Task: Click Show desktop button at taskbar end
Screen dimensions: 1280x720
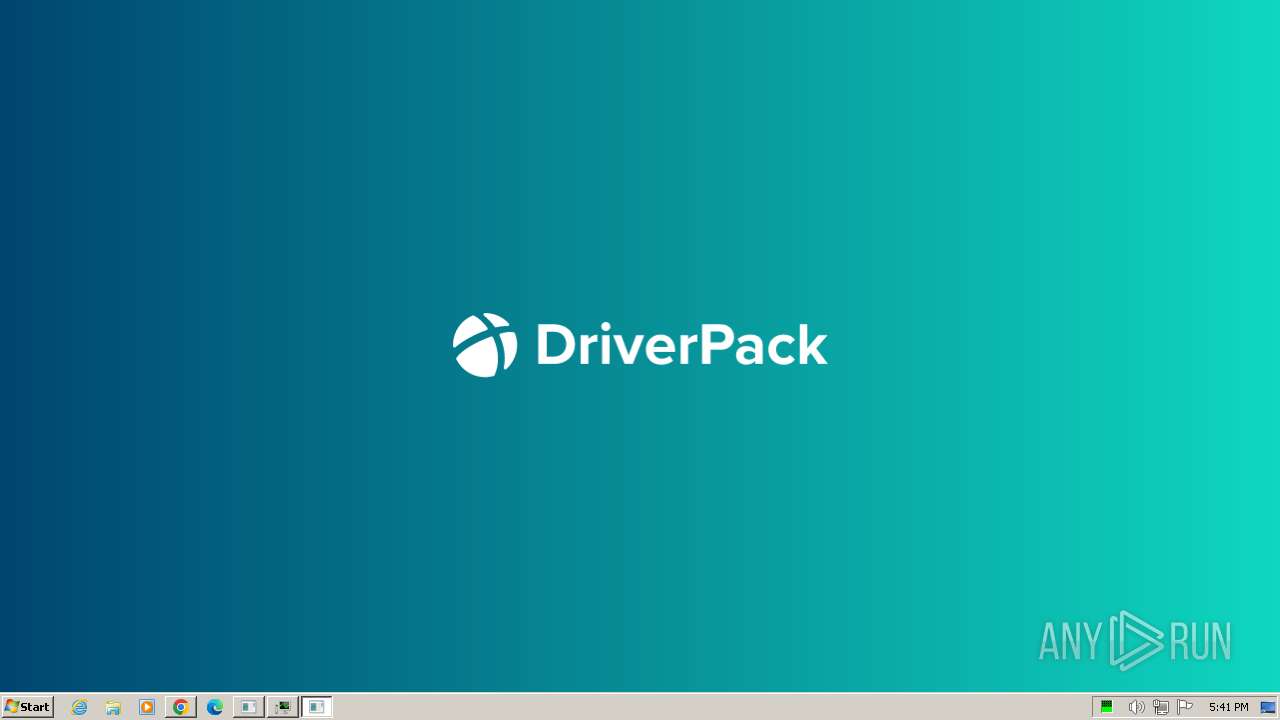Action: click(1268, 707)
